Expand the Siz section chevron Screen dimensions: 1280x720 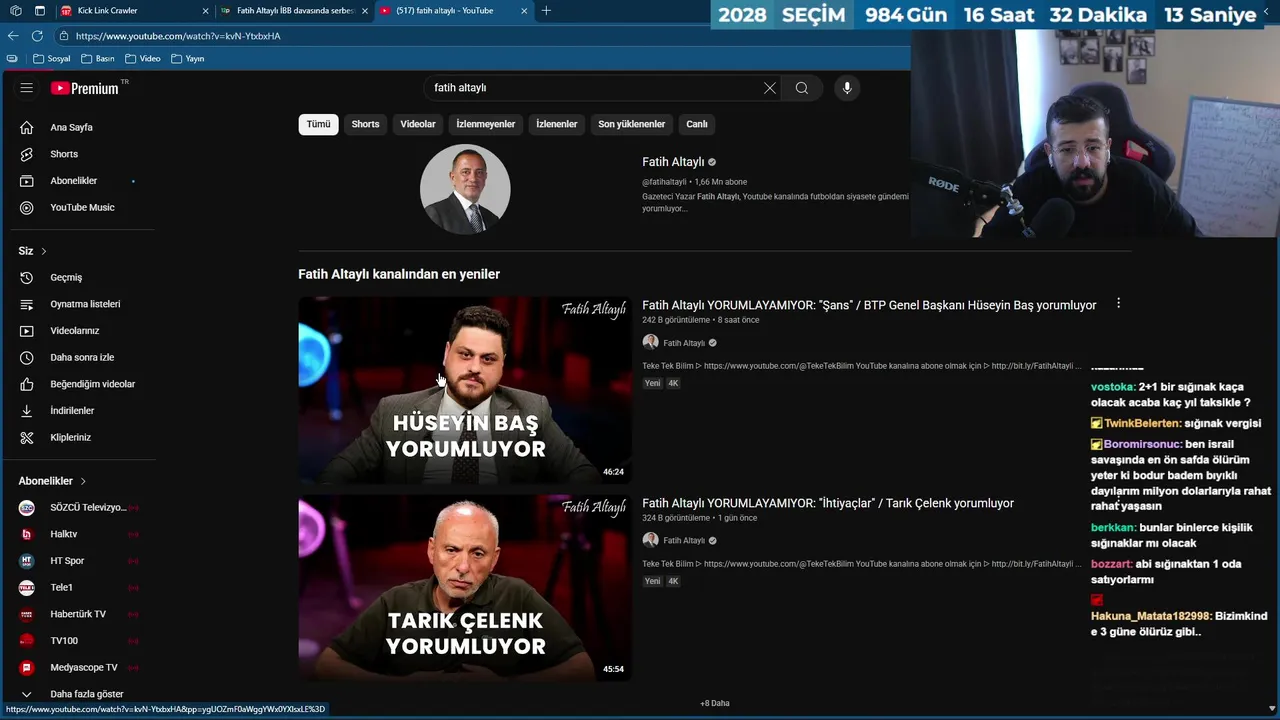(44, 251)
